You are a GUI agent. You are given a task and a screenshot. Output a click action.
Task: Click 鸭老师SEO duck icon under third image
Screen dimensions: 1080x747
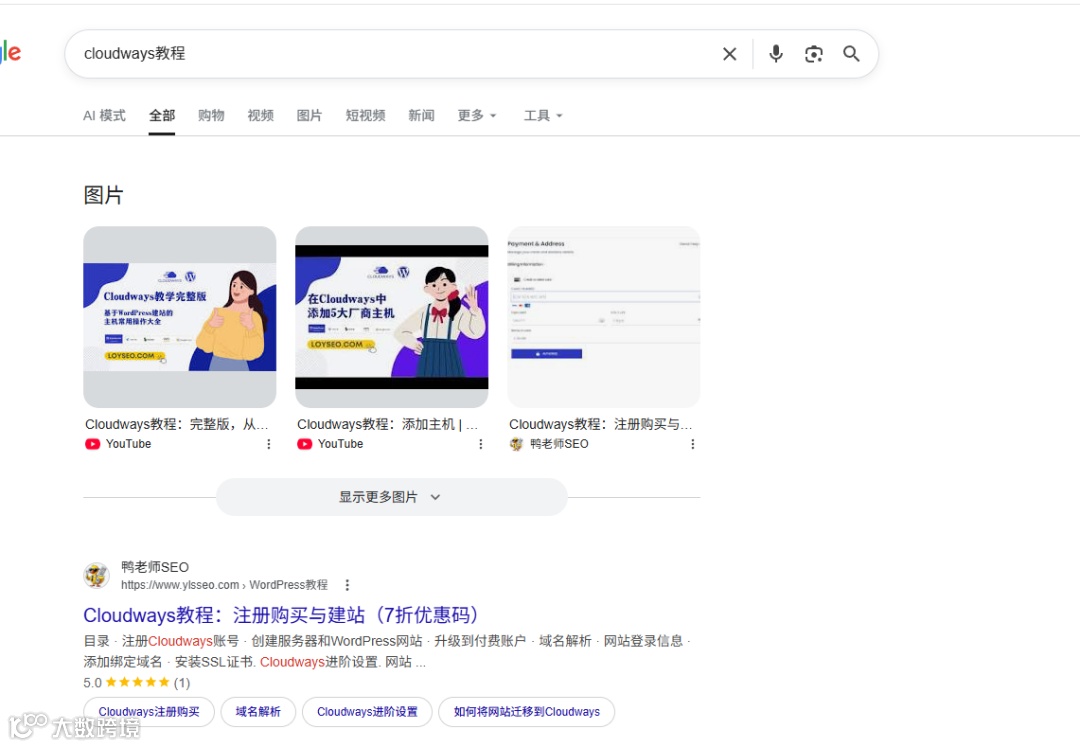[517, 444]
